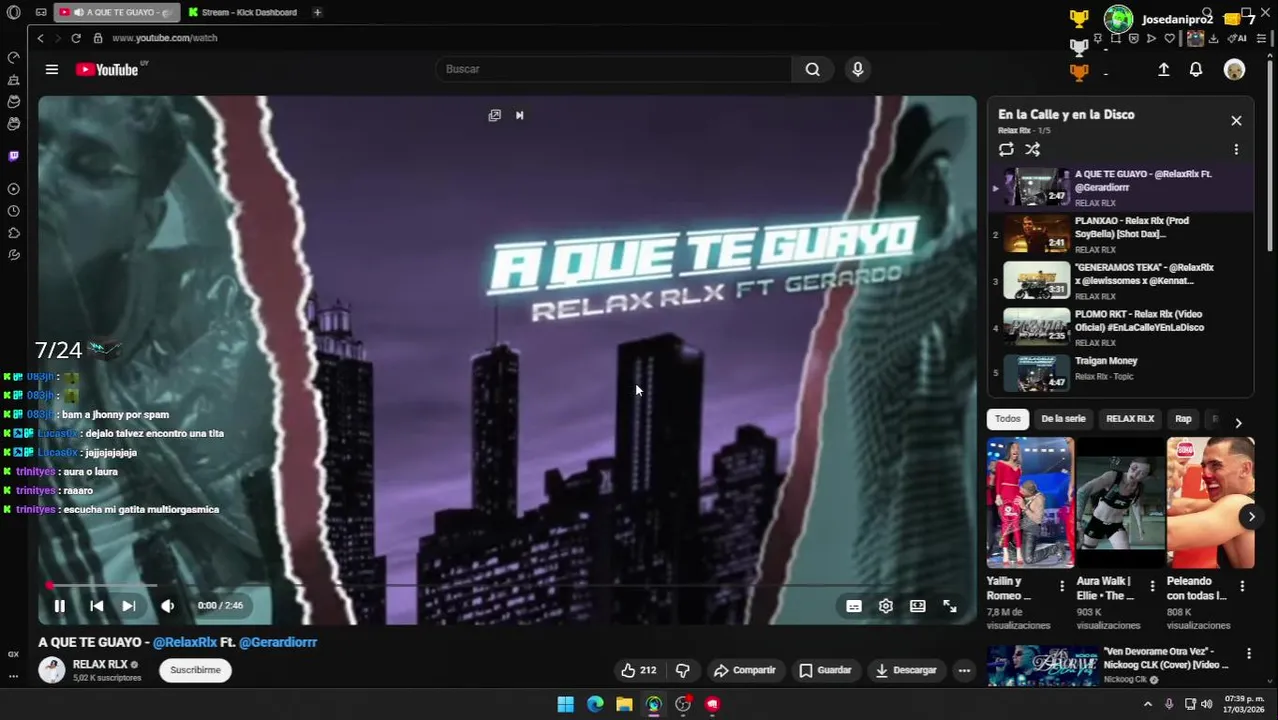Start voice search with the microphone icon

tap(857, 69)
